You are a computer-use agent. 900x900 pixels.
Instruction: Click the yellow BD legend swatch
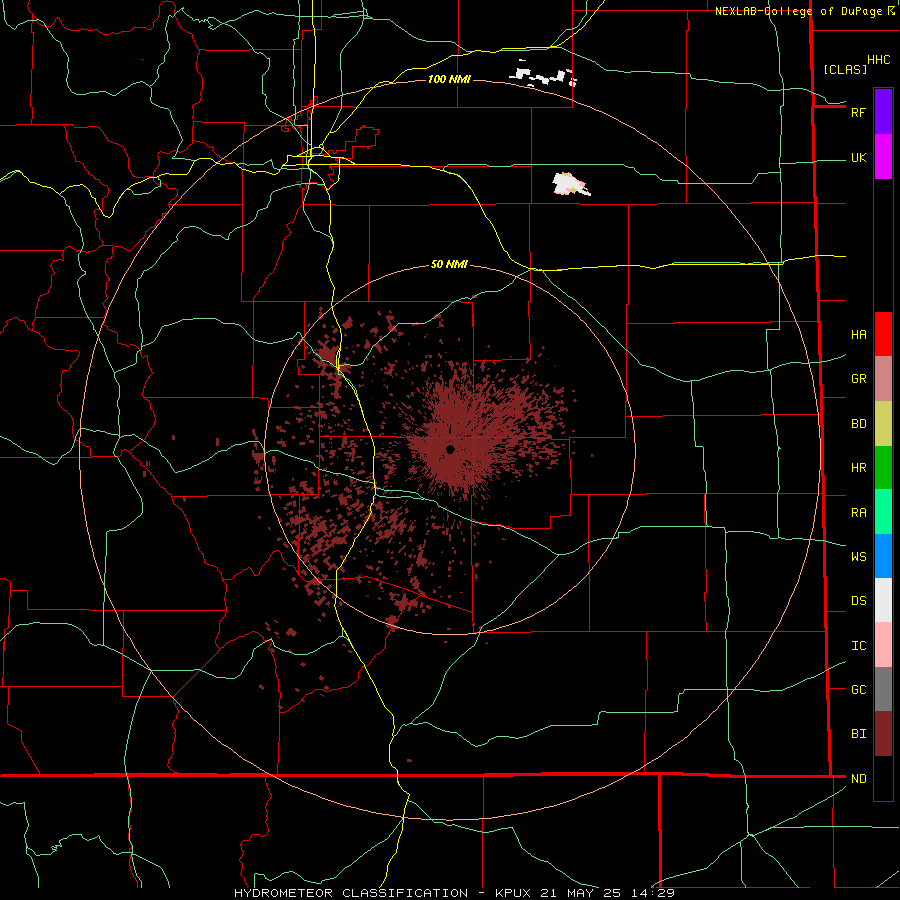click(883, 424)
